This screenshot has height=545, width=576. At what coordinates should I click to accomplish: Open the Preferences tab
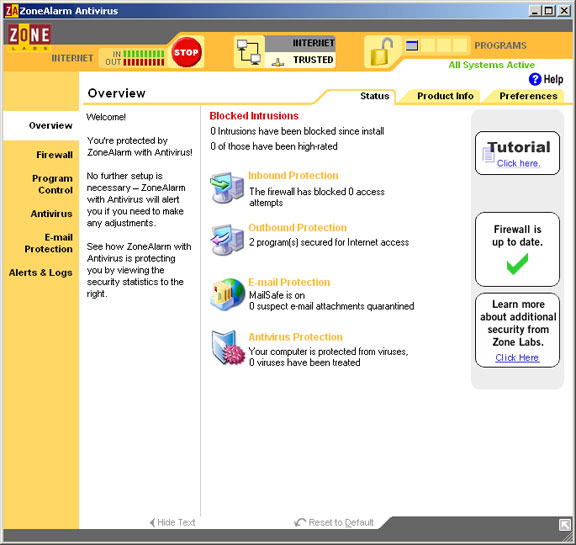tap(528, 96)
